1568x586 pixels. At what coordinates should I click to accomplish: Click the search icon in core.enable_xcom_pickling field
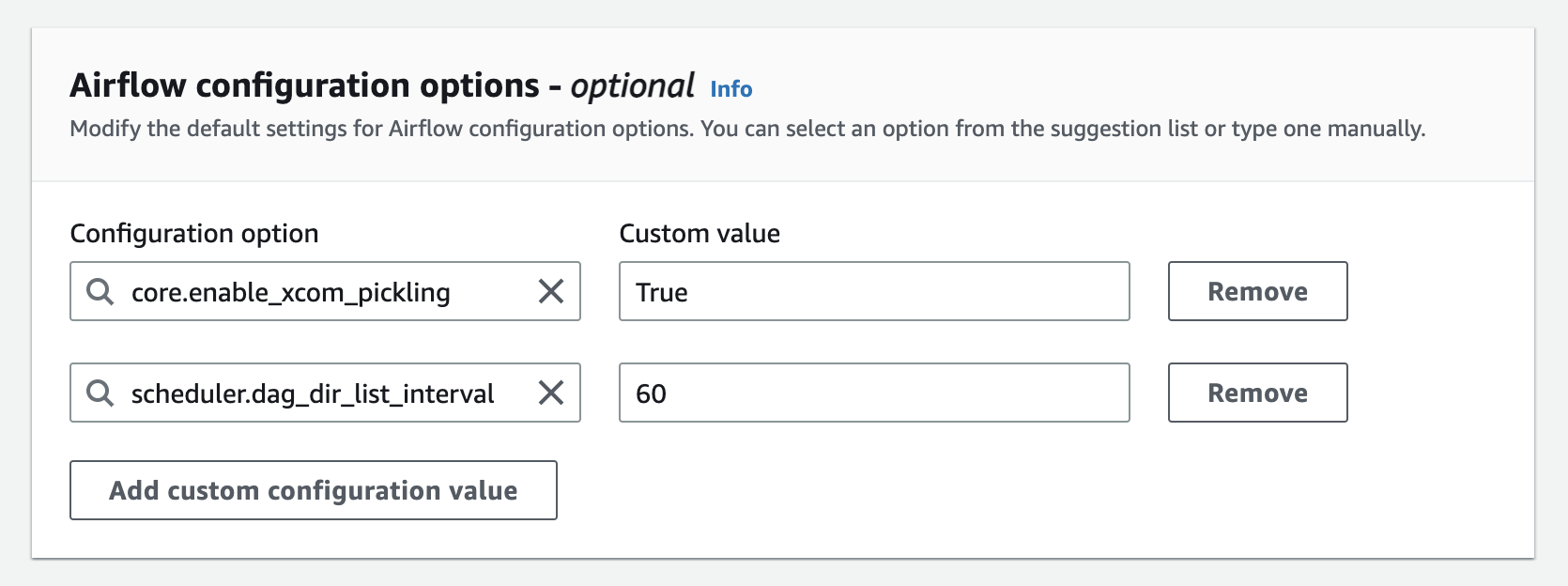point(100,292)
